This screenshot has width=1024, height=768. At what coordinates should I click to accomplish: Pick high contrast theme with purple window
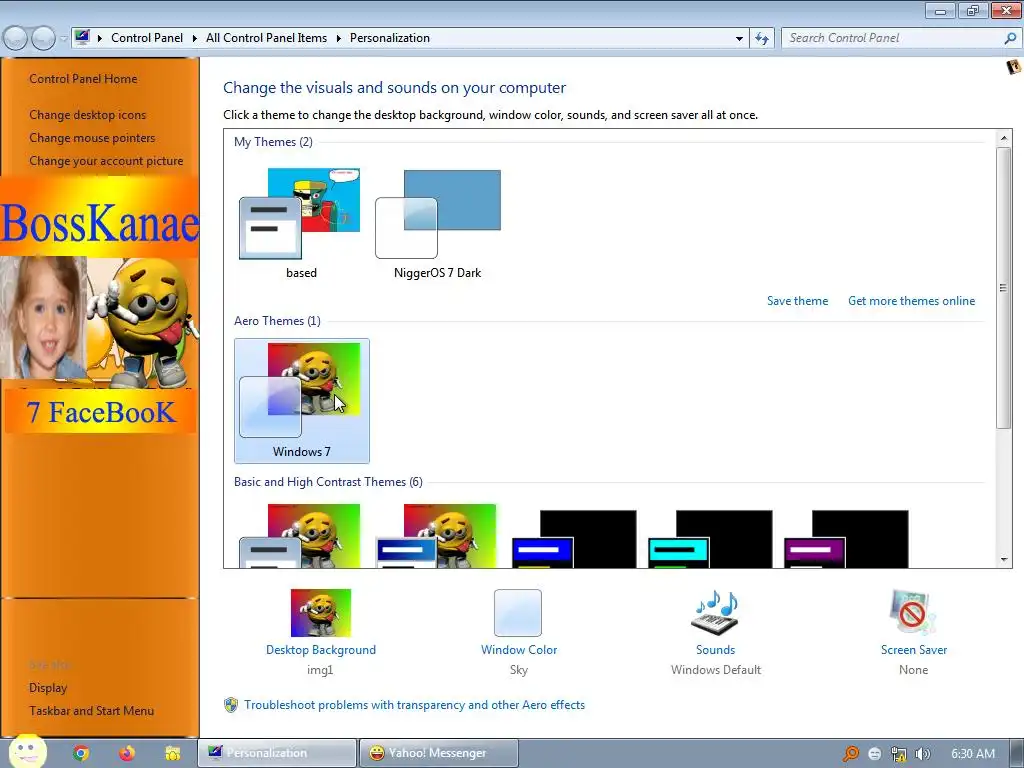pos(846,539)
